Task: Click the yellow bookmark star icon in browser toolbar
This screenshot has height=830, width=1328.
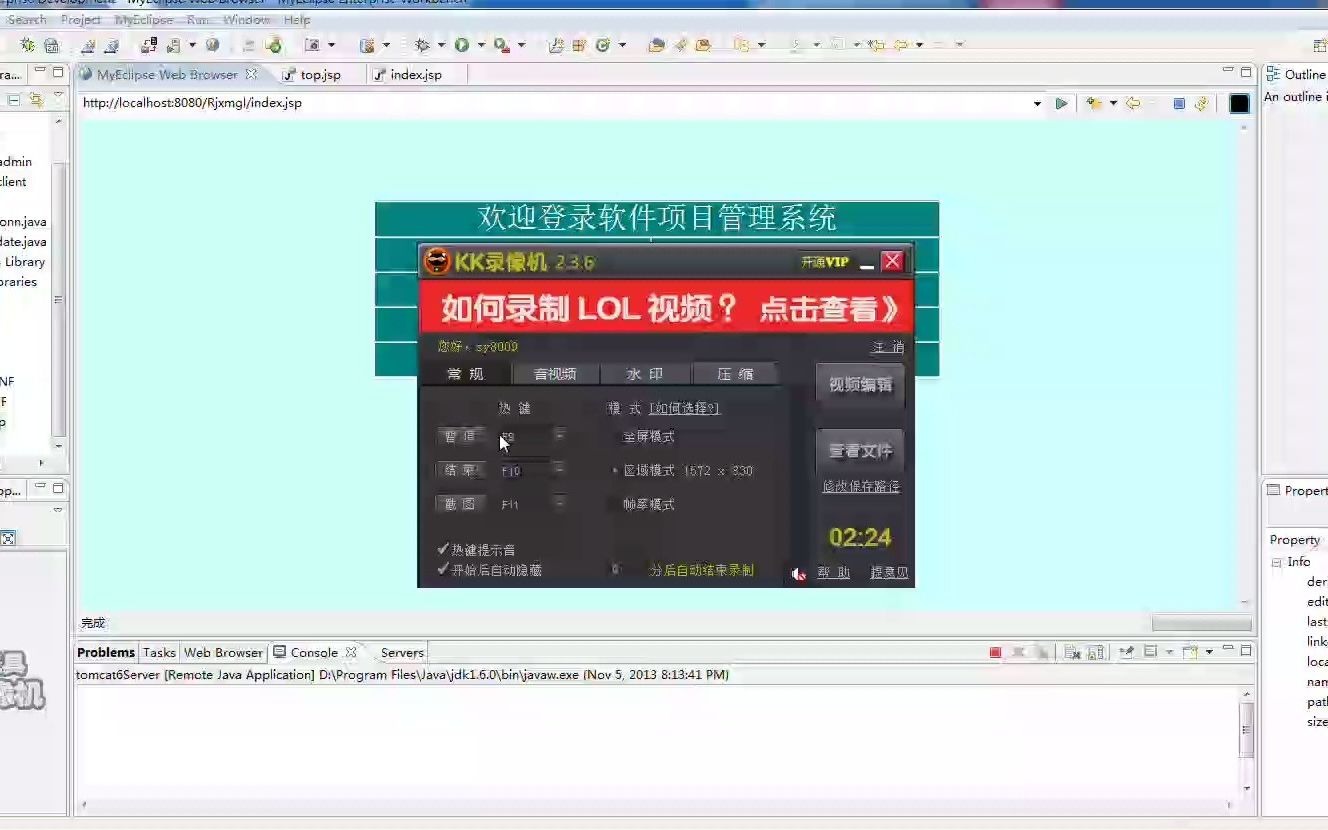Action: [1094, 103]
